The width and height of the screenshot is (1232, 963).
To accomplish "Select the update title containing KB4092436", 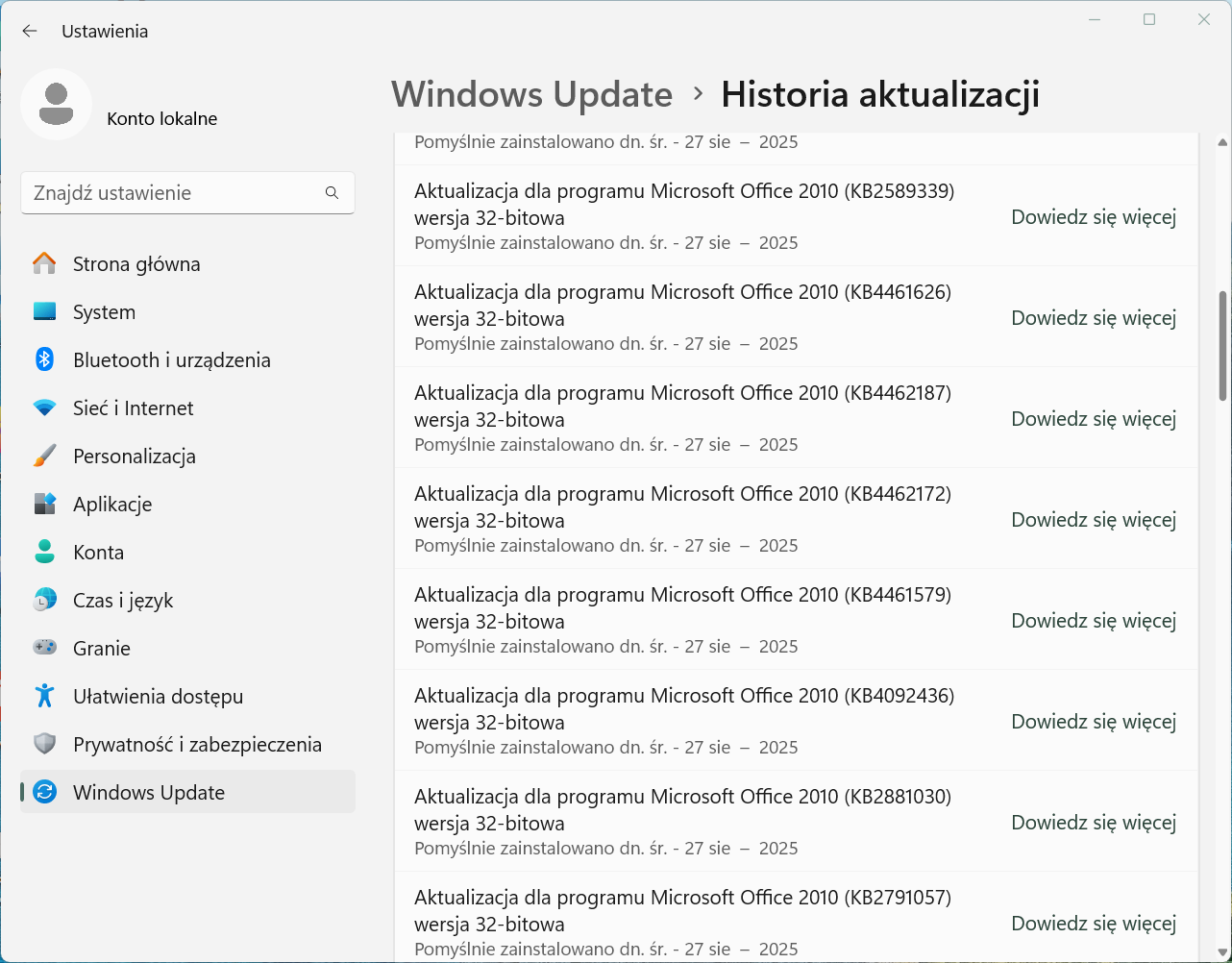I will 684,708.
